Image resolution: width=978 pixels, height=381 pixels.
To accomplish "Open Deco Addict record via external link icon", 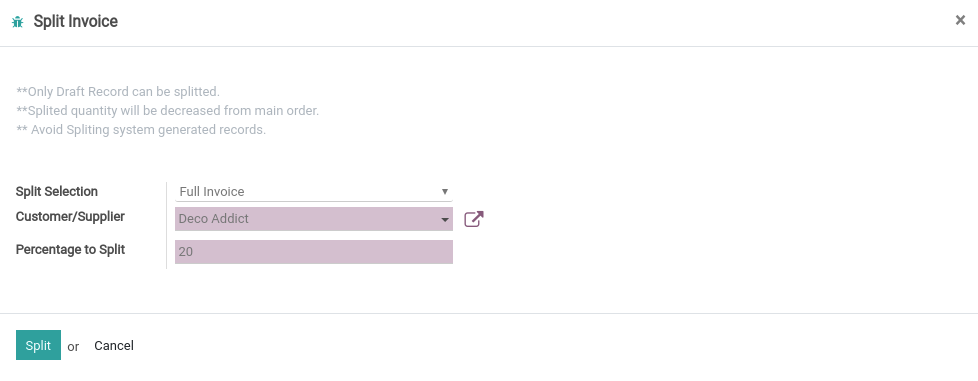I will (474, 219).
